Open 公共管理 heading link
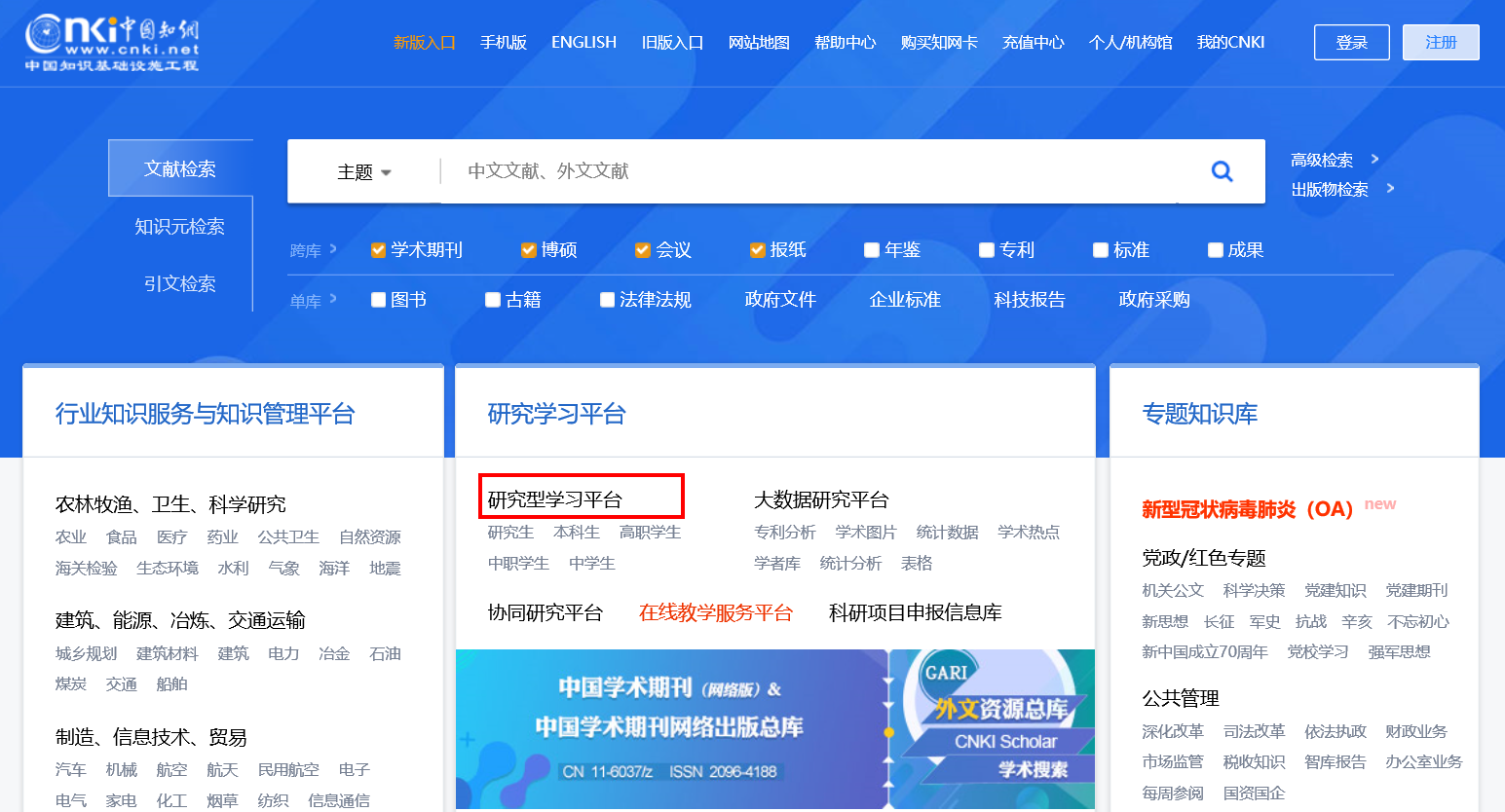The height and width of the screenshot is (812, 1505). click(1181, 698)
